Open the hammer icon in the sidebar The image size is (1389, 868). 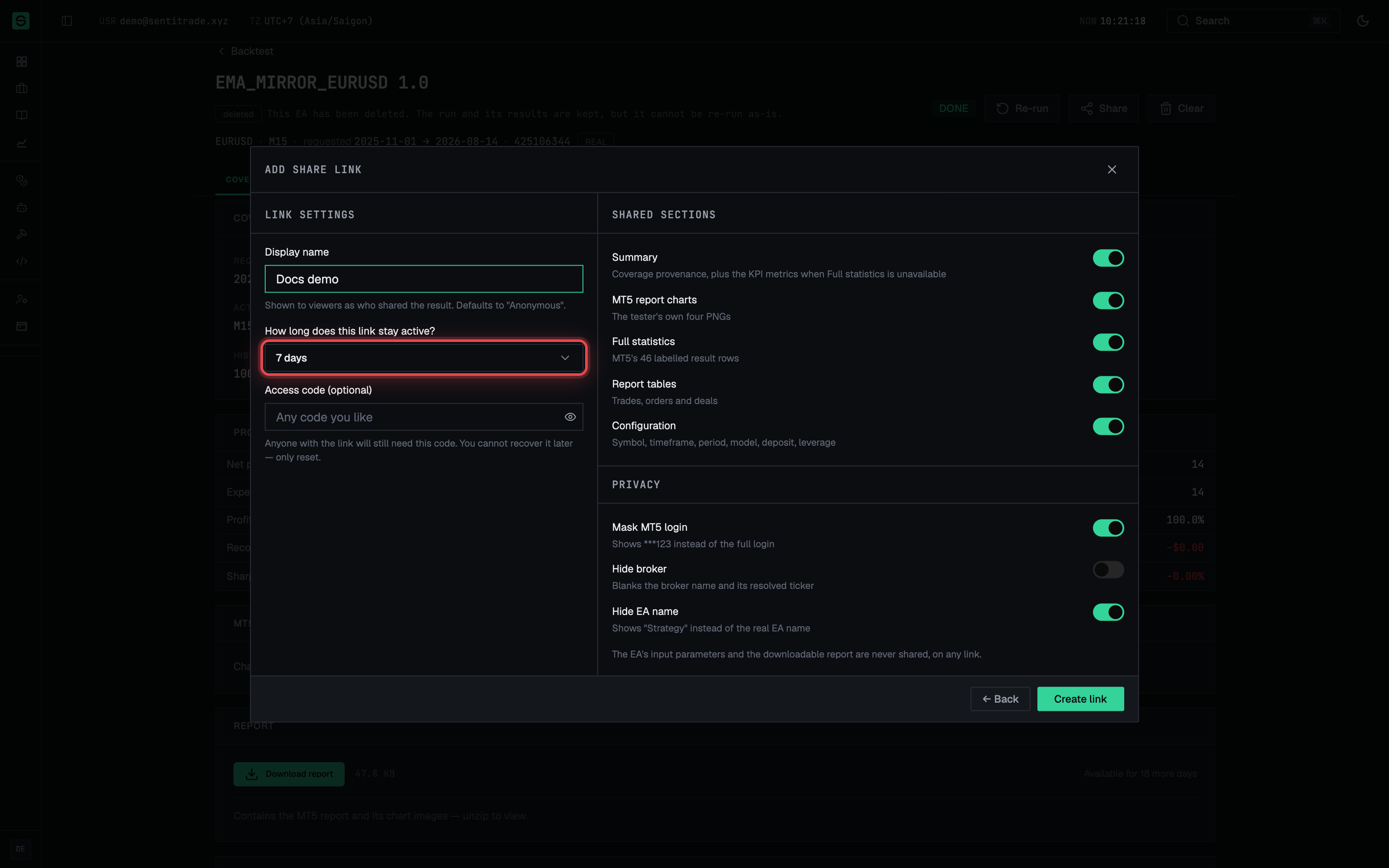(22, 234)
